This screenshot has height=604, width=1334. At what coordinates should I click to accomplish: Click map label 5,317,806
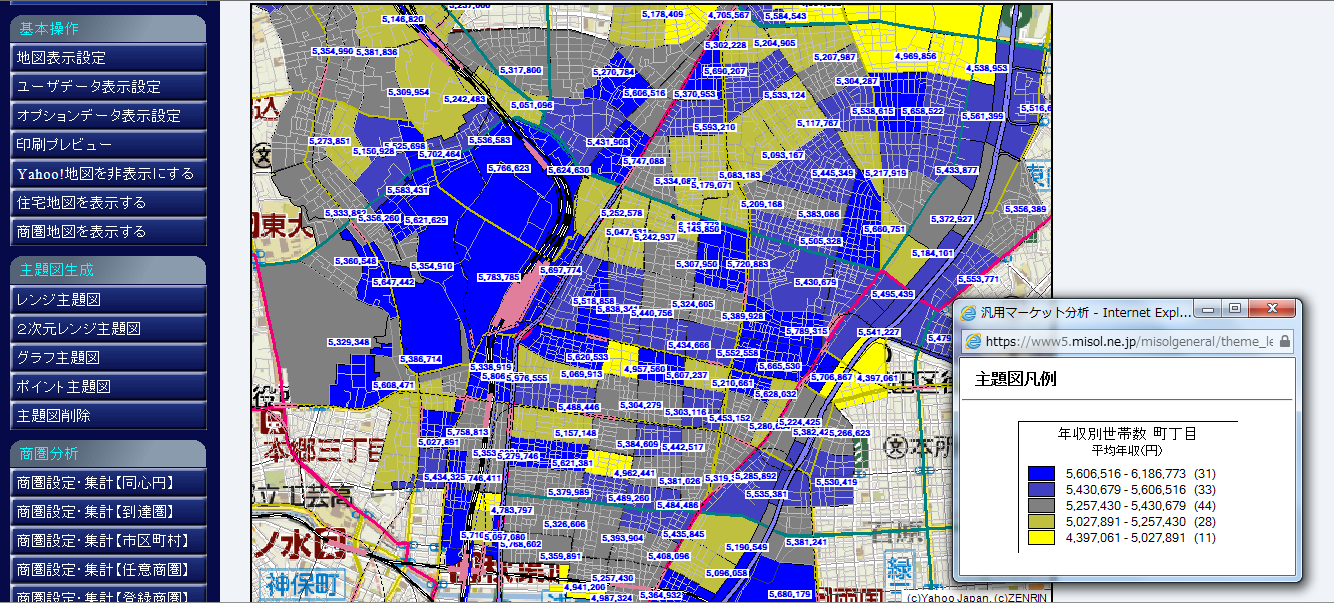[520, 70]
